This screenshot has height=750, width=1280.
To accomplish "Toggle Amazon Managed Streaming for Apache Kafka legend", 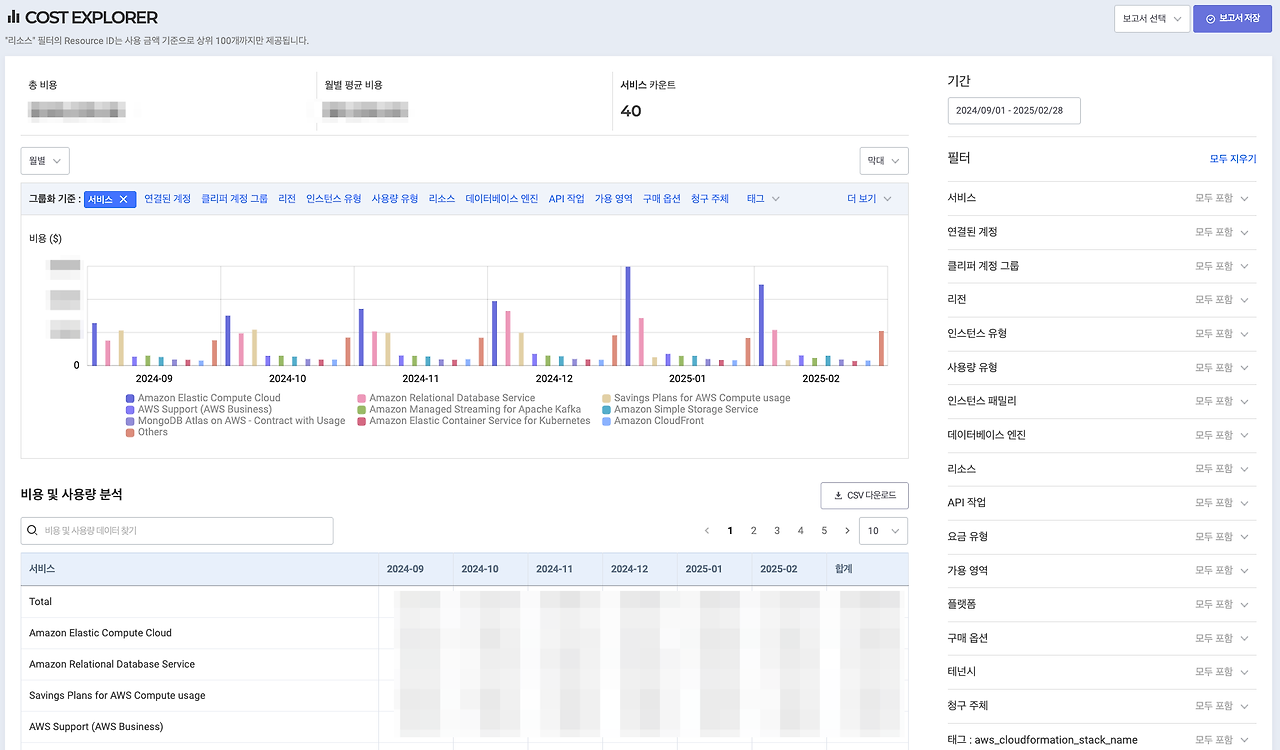I will tap(469, 410).
